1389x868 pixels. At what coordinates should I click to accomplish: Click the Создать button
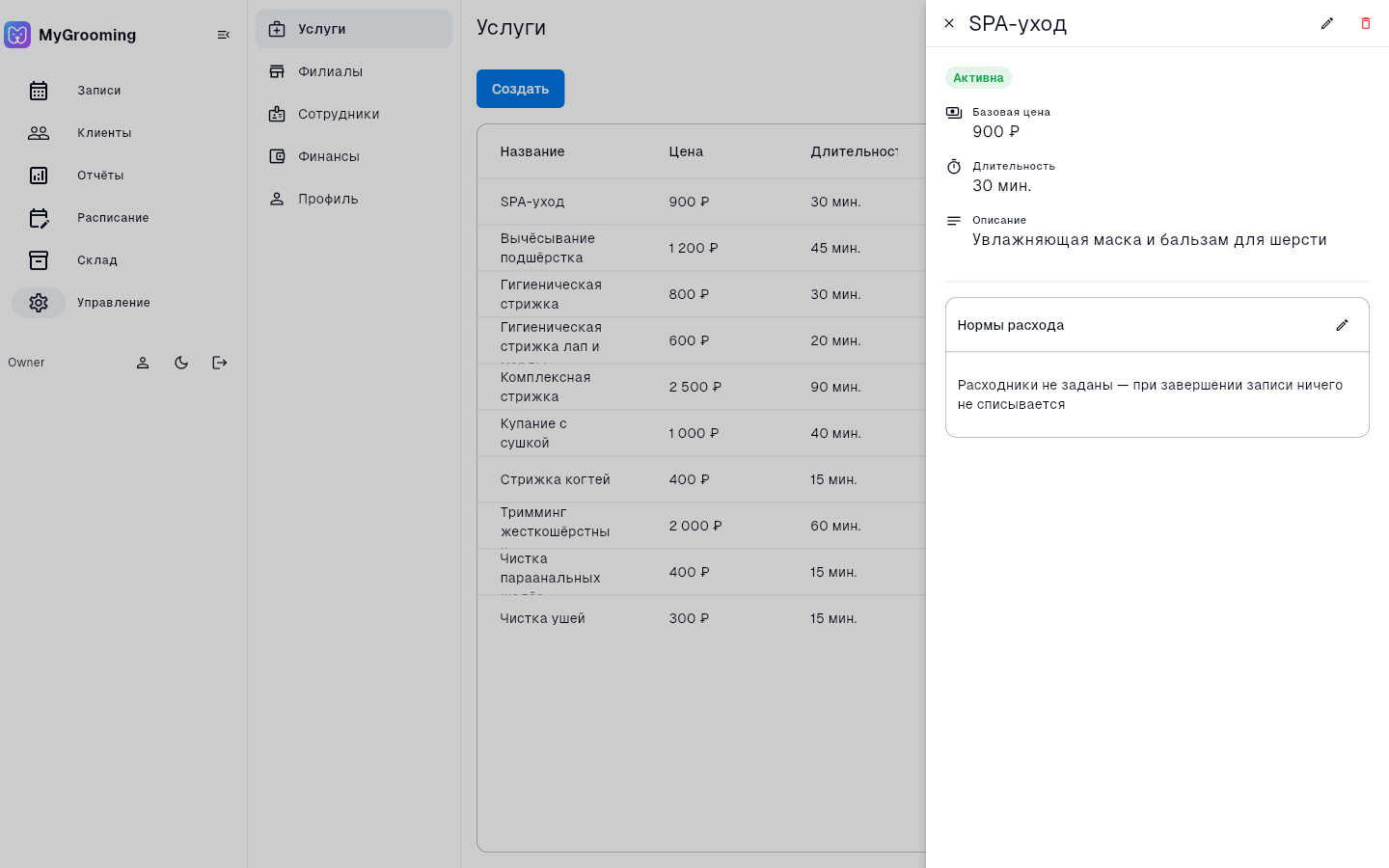tap(520, 89)
